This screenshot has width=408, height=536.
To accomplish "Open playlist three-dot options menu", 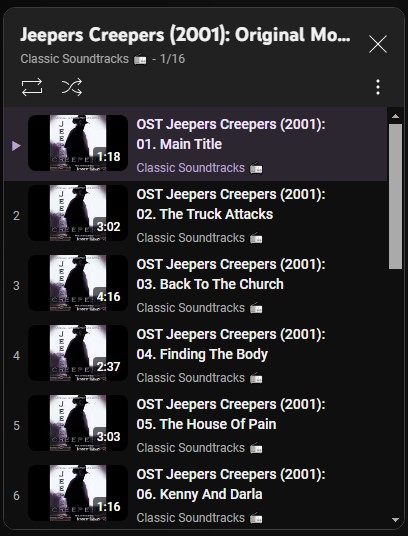I will click(378, 87).
